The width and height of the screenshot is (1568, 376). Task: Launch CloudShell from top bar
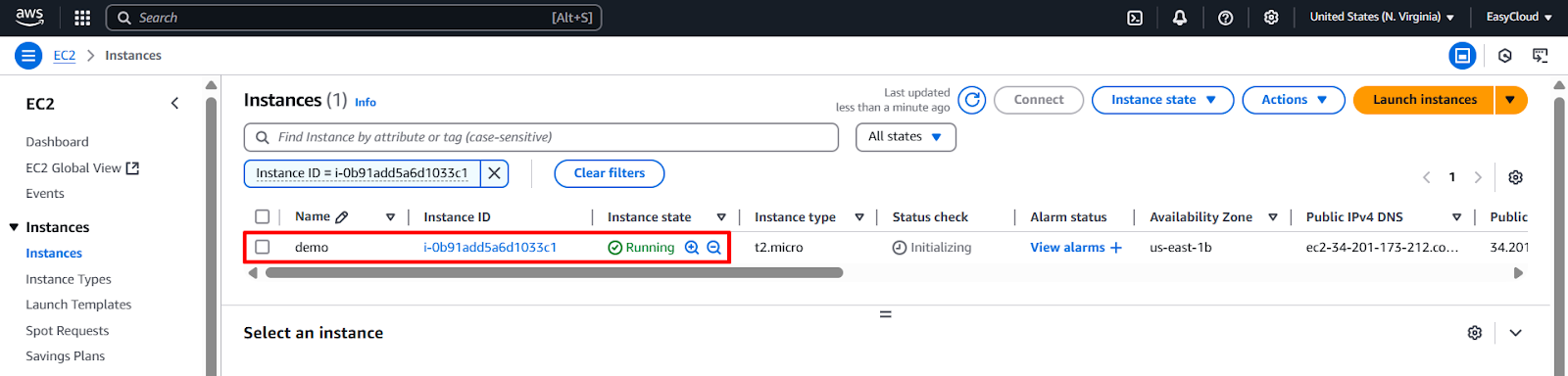pos(1135,18)
